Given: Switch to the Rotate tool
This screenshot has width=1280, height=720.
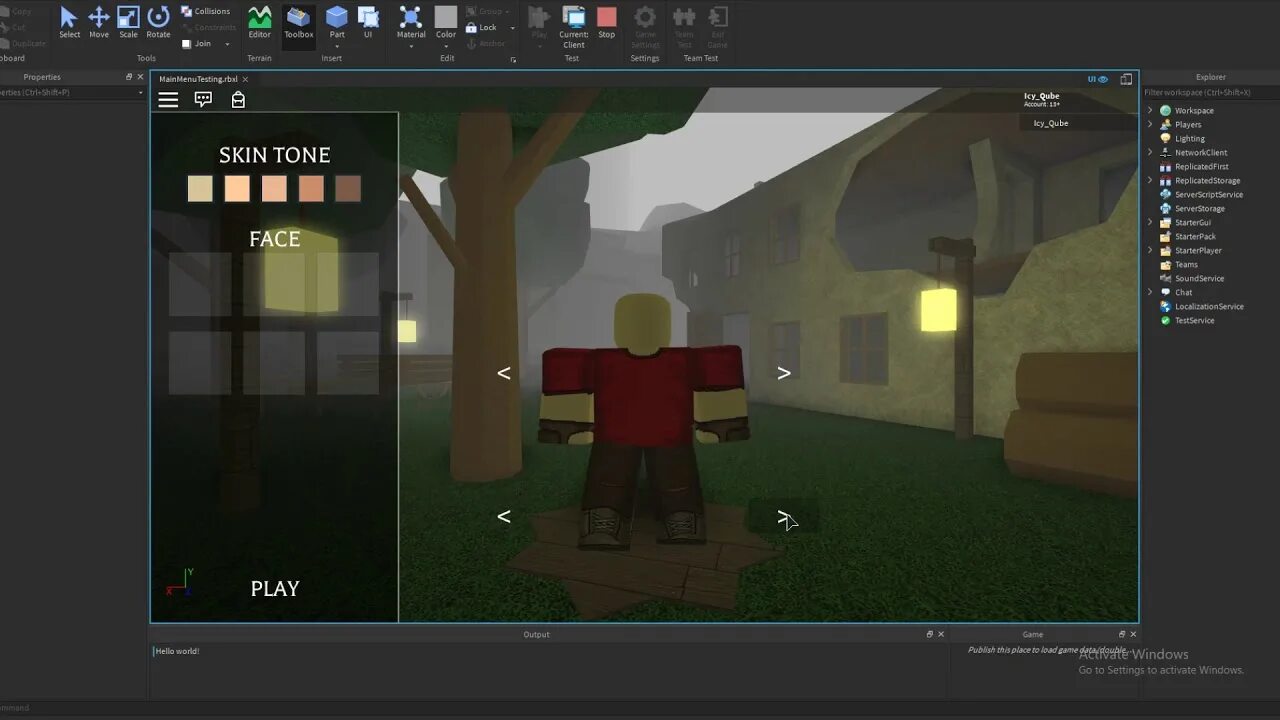Looking at the screenshot, I should coord(158,22).
